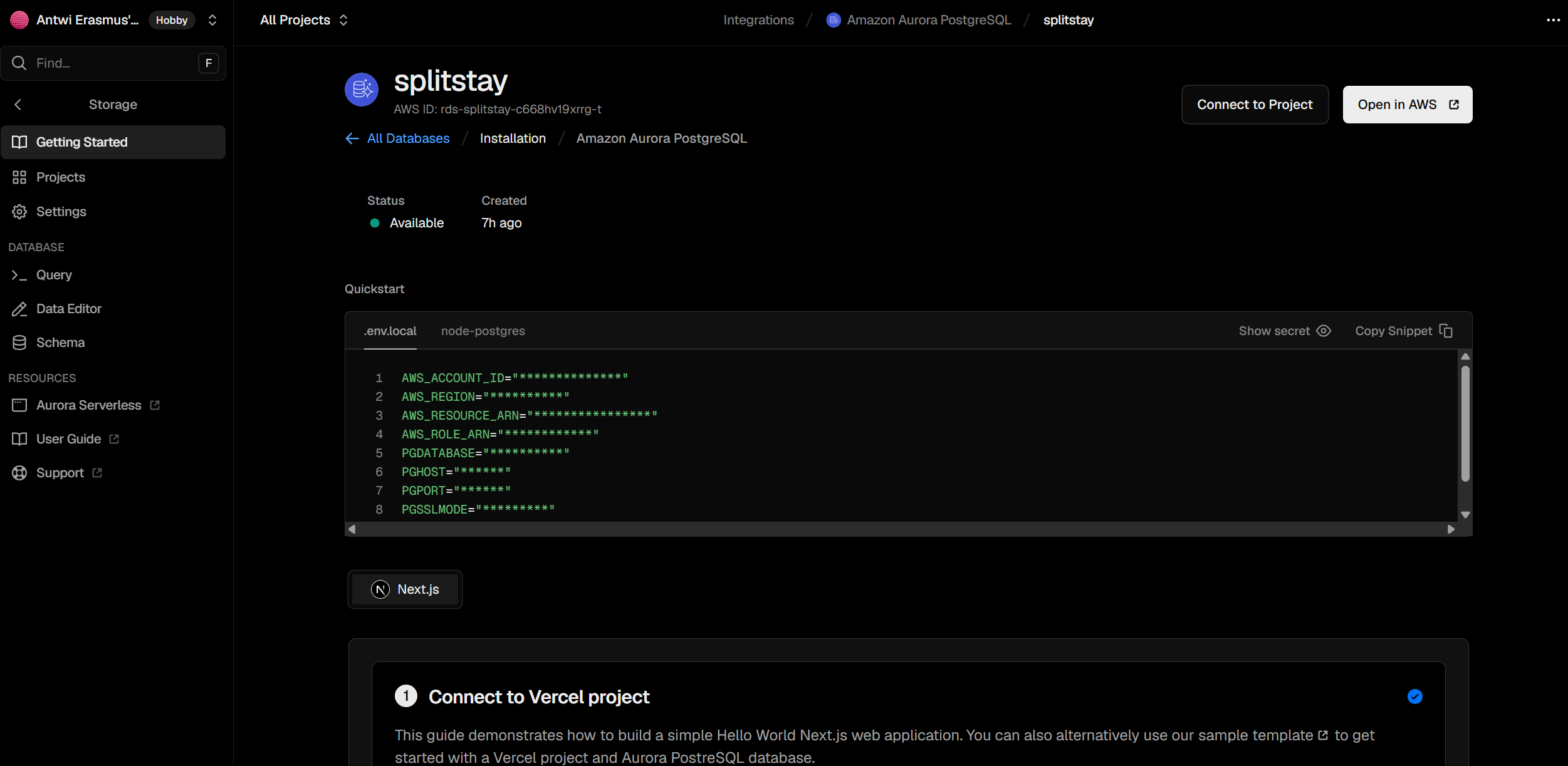
Task: Click the Copy Snippet button
Action: pyautogui.click(x=1404, y=331)
